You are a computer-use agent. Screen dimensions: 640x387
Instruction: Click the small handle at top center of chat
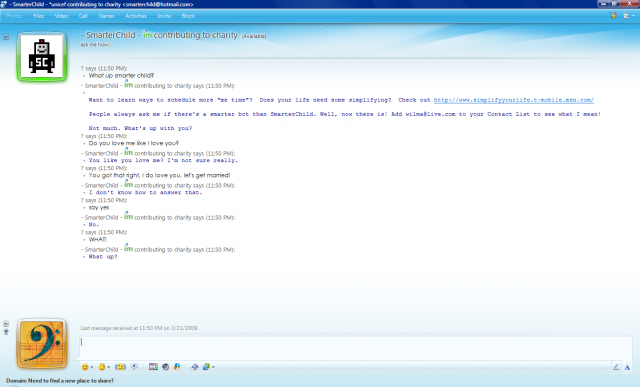tap(320, 27)
